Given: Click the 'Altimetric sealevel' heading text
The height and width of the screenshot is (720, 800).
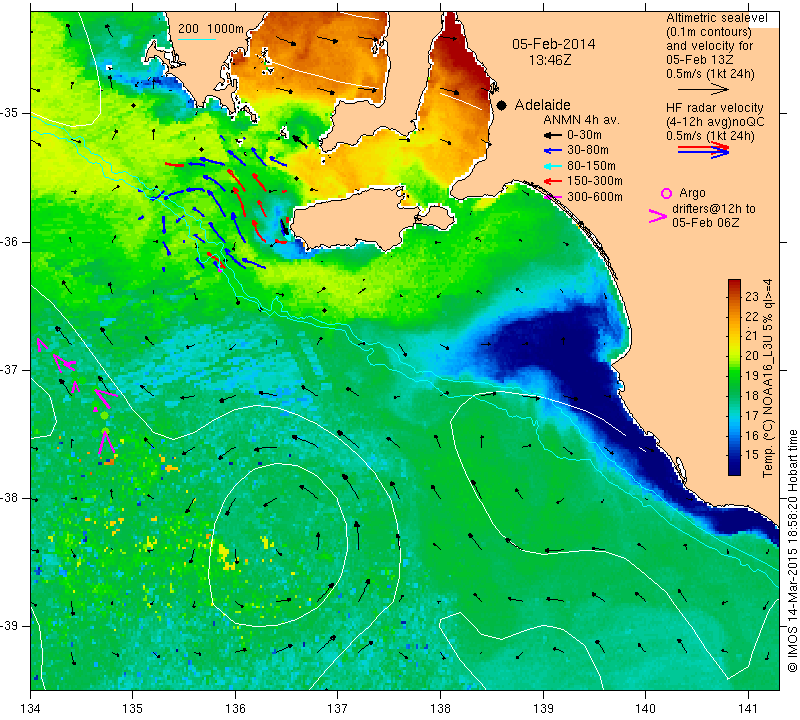Looking at the screenshot, I should (717, 18).
